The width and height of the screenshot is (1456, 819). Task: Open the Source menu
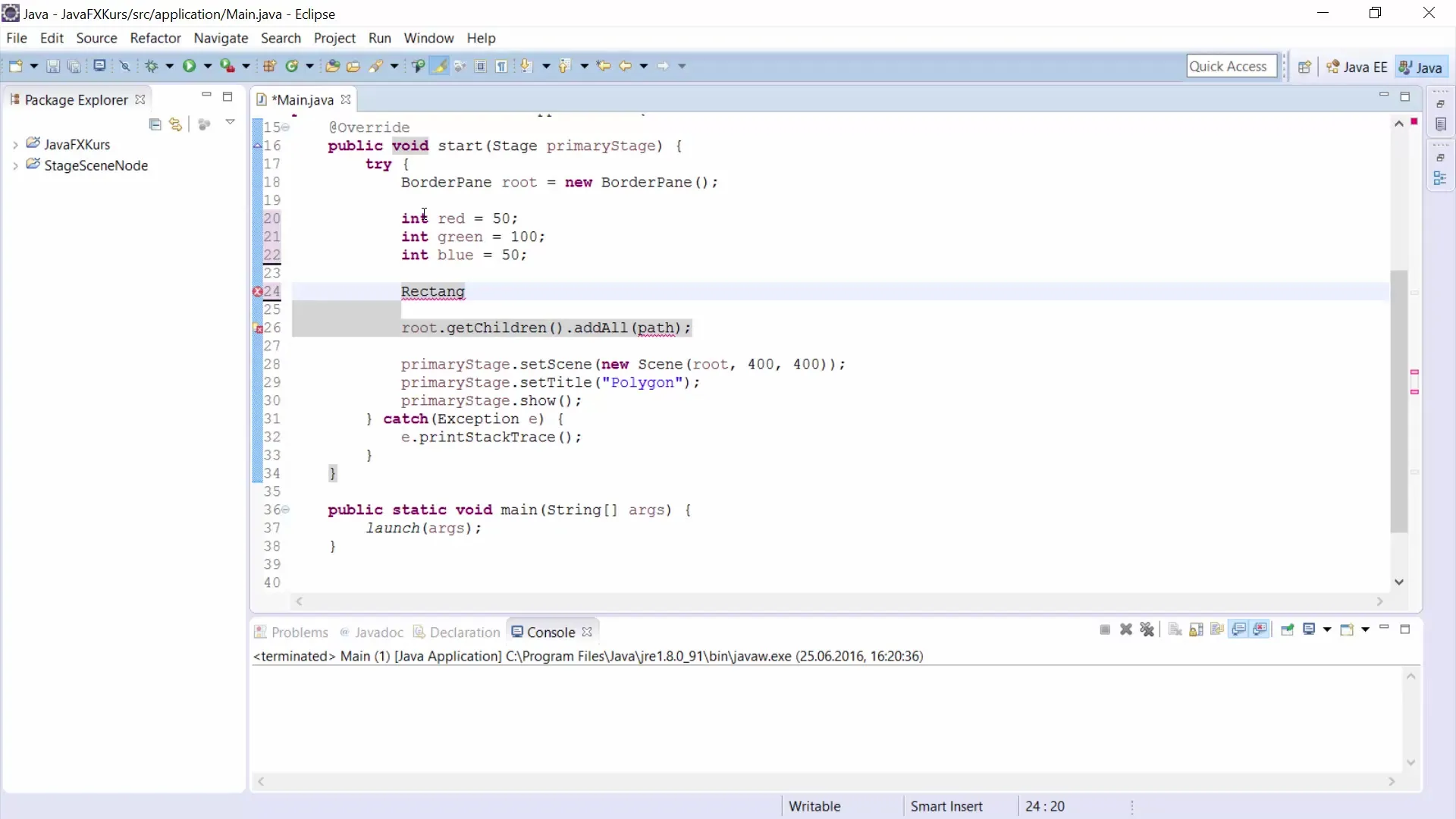coord(96,38)
